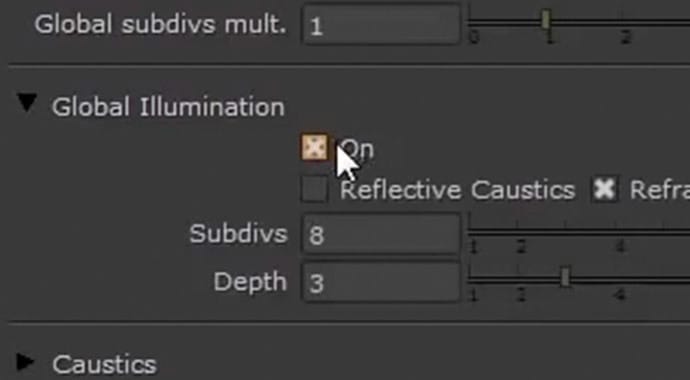Click the Depth parameter label
The height and width of the screenshot is (380, 690).
pos(250,282)
